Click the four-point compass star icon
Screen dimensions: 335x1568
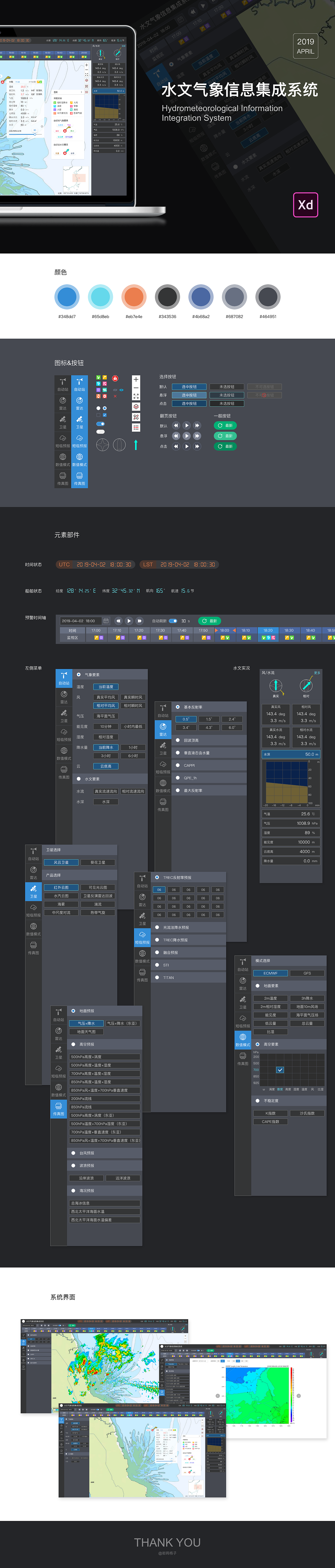point(102,445)
